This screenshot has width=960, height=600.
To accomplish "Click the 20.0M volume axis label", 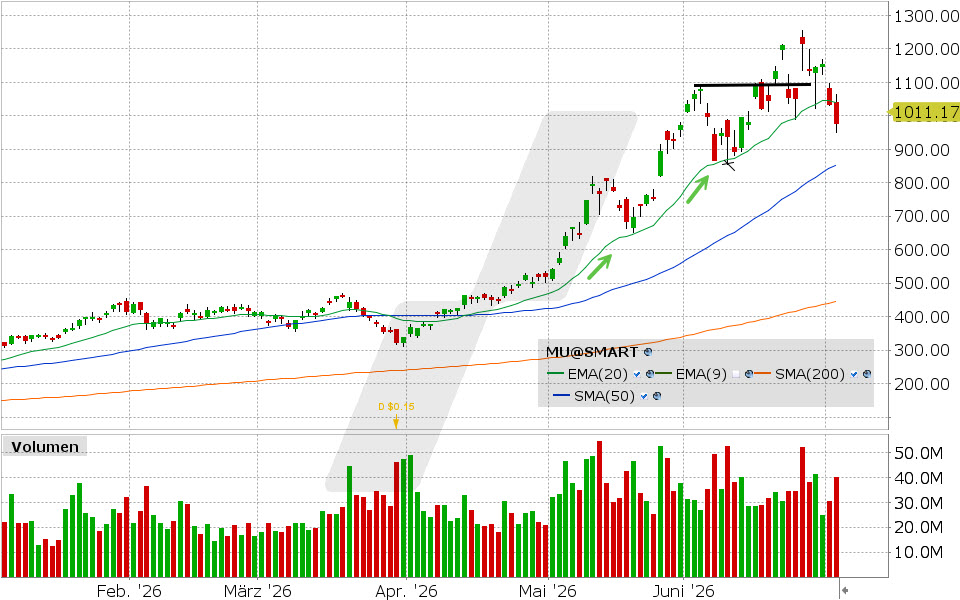I will (x=918, y=528).
